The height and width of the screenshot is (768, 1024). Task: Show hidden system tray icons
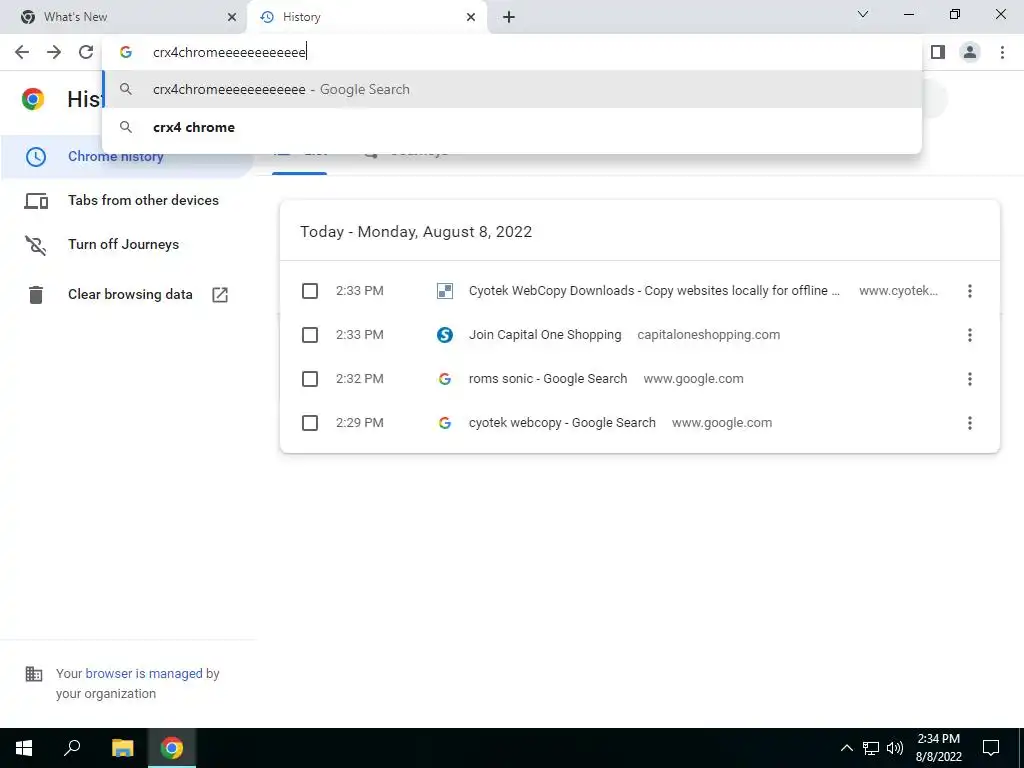[x=846, y=748]
